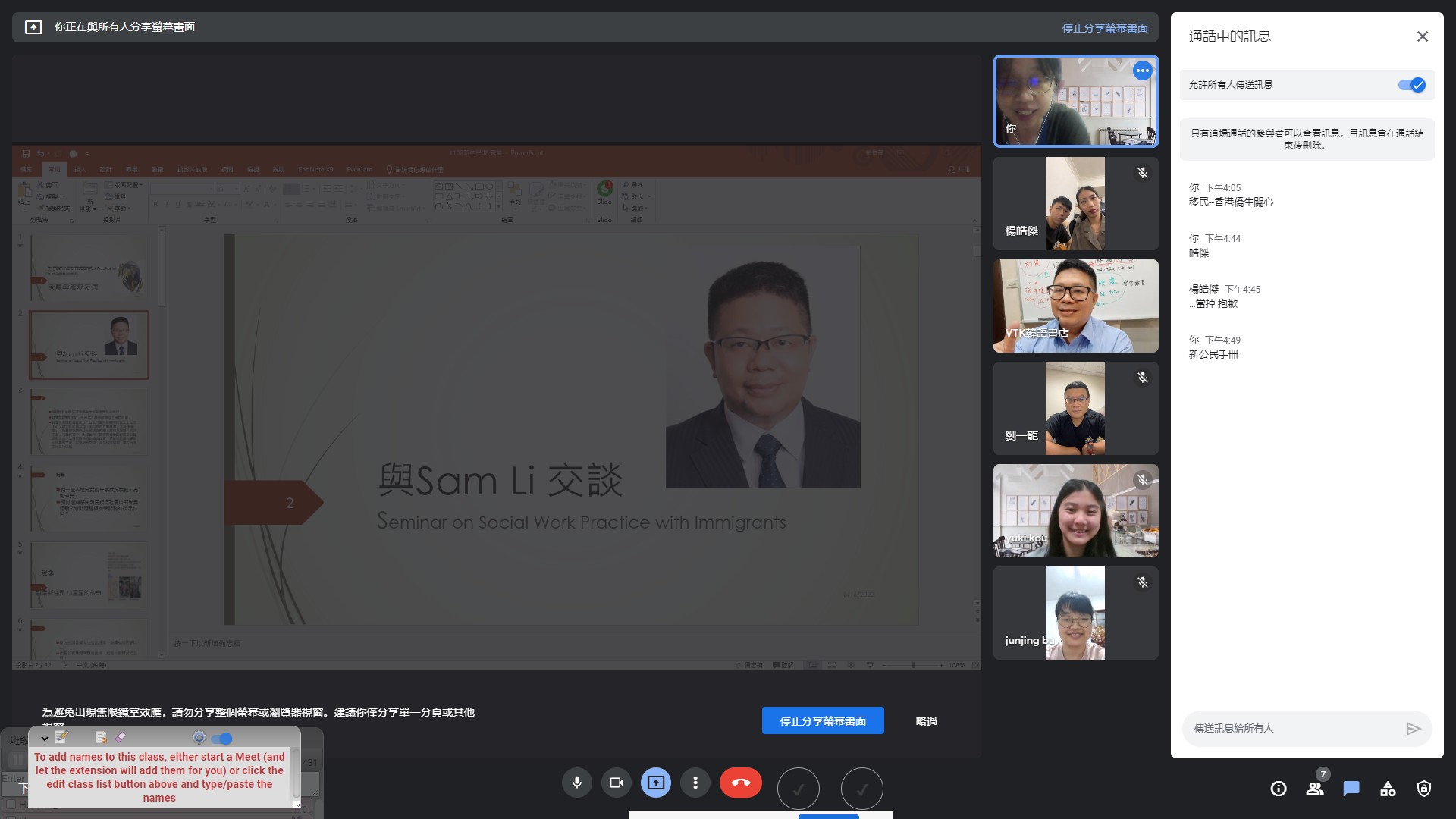This screenshot has height=819, width=1456.
Task: Hang up the call
Action: pos(741,782)
